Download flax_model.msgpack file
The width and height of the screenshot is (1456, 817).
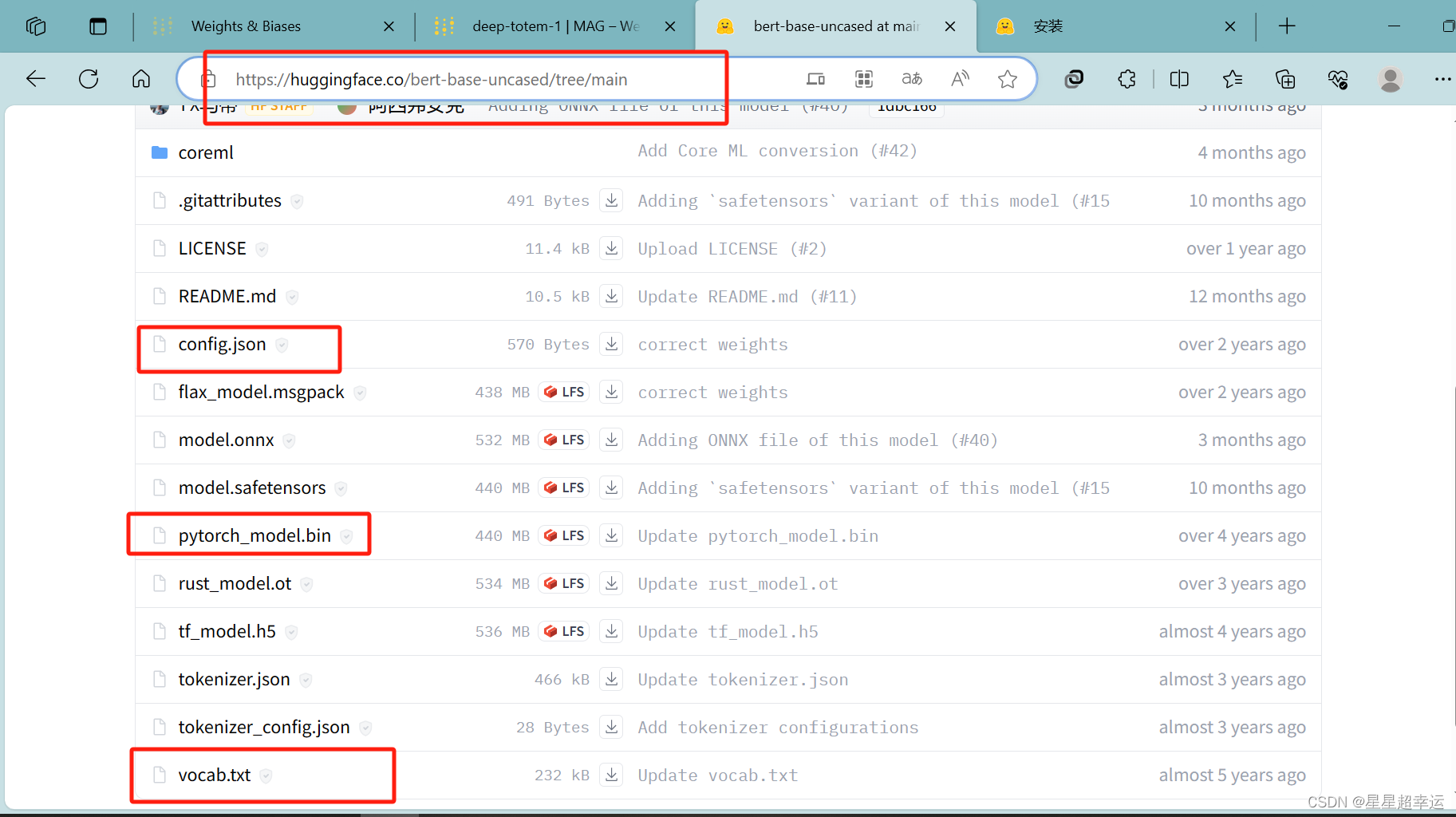(611, 392)
